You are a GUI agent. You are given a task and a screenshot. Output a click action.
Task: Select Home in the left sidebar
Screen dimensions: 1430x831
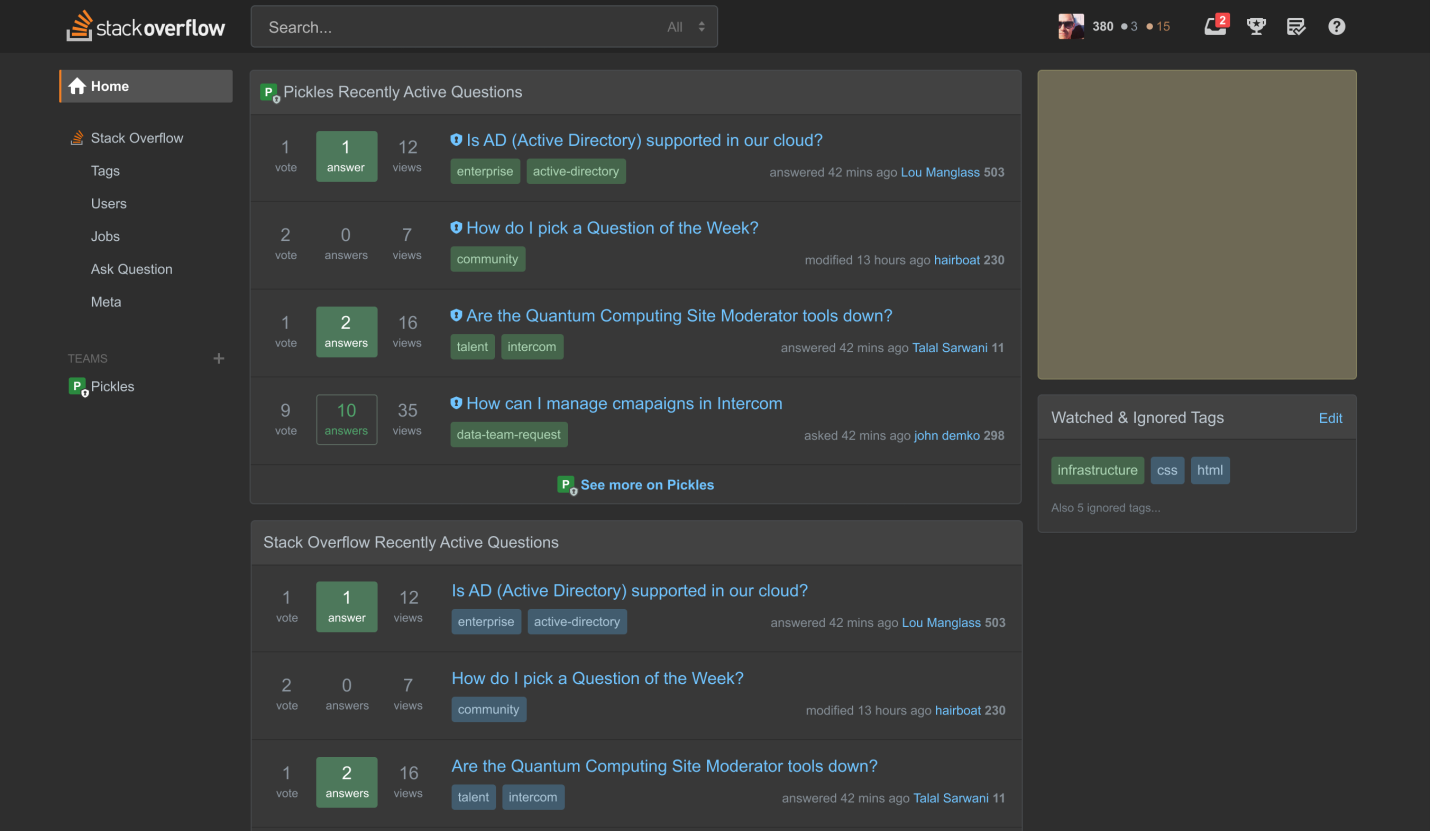(x=146, y=86)
